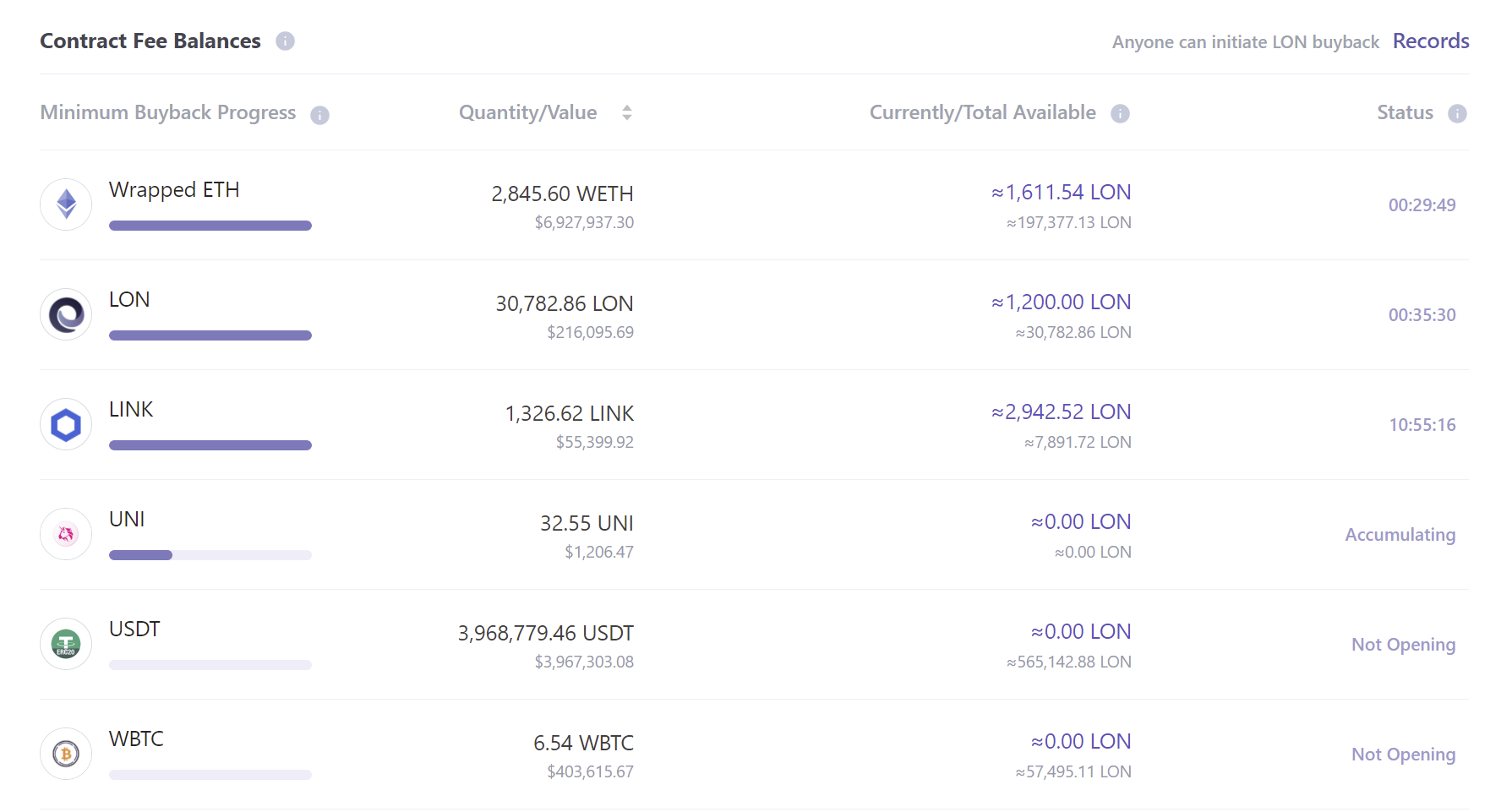Viewport: 1512px width, 812px height.
Task: Open info tooltip next to Contract Fee Balances
Action: coord(286,41)
